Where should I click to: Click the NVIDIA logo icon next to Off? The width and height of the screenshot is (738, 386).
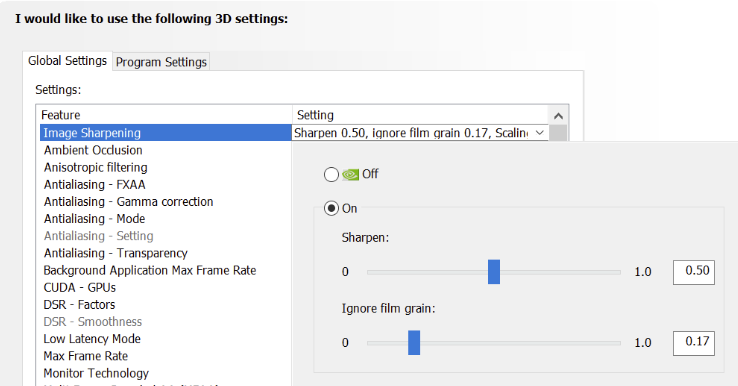tap(350, 175)
